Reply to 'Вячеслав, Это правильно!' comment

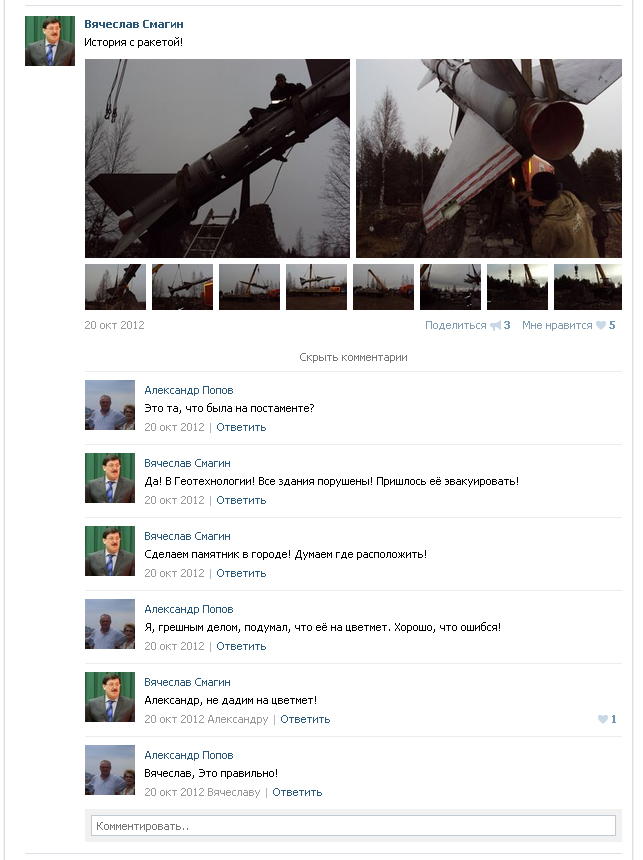point(297,792)
